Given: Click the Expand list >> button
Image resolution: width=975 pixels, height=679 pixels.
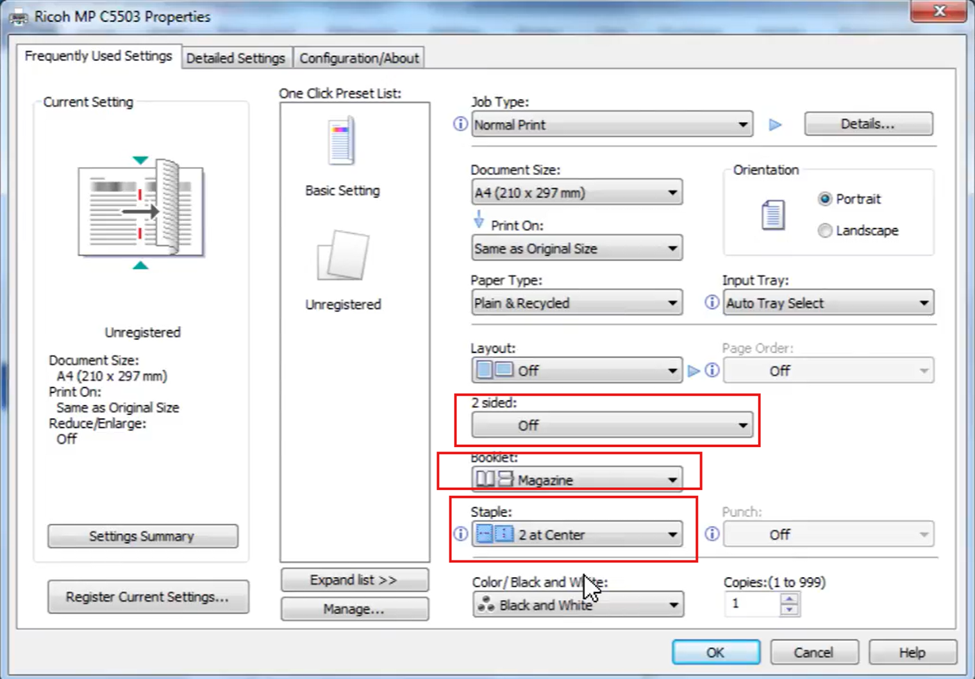Looking at the screenshot, I should click(354, 580).
